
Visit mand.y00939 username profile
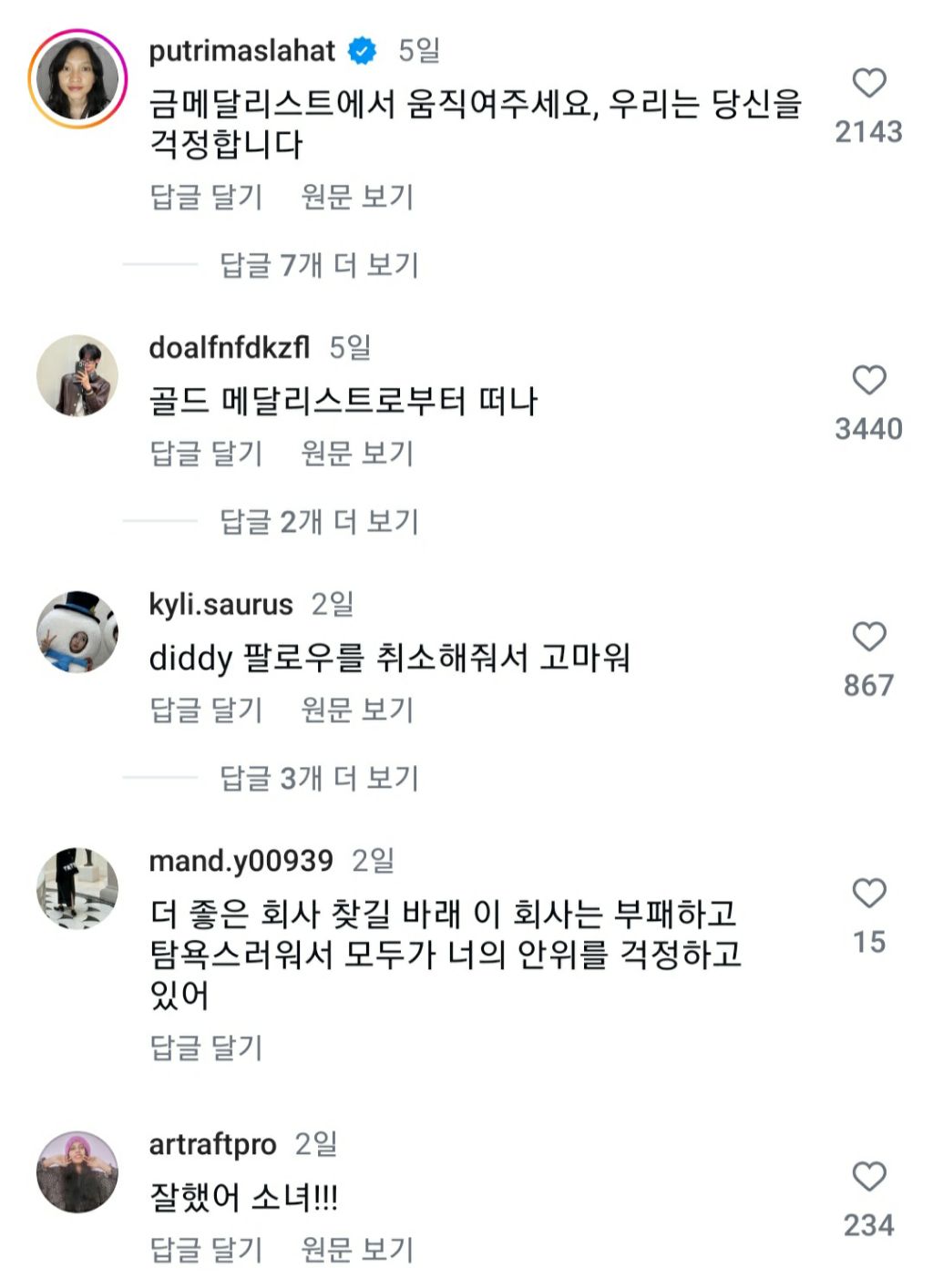[x=241, y=861]
